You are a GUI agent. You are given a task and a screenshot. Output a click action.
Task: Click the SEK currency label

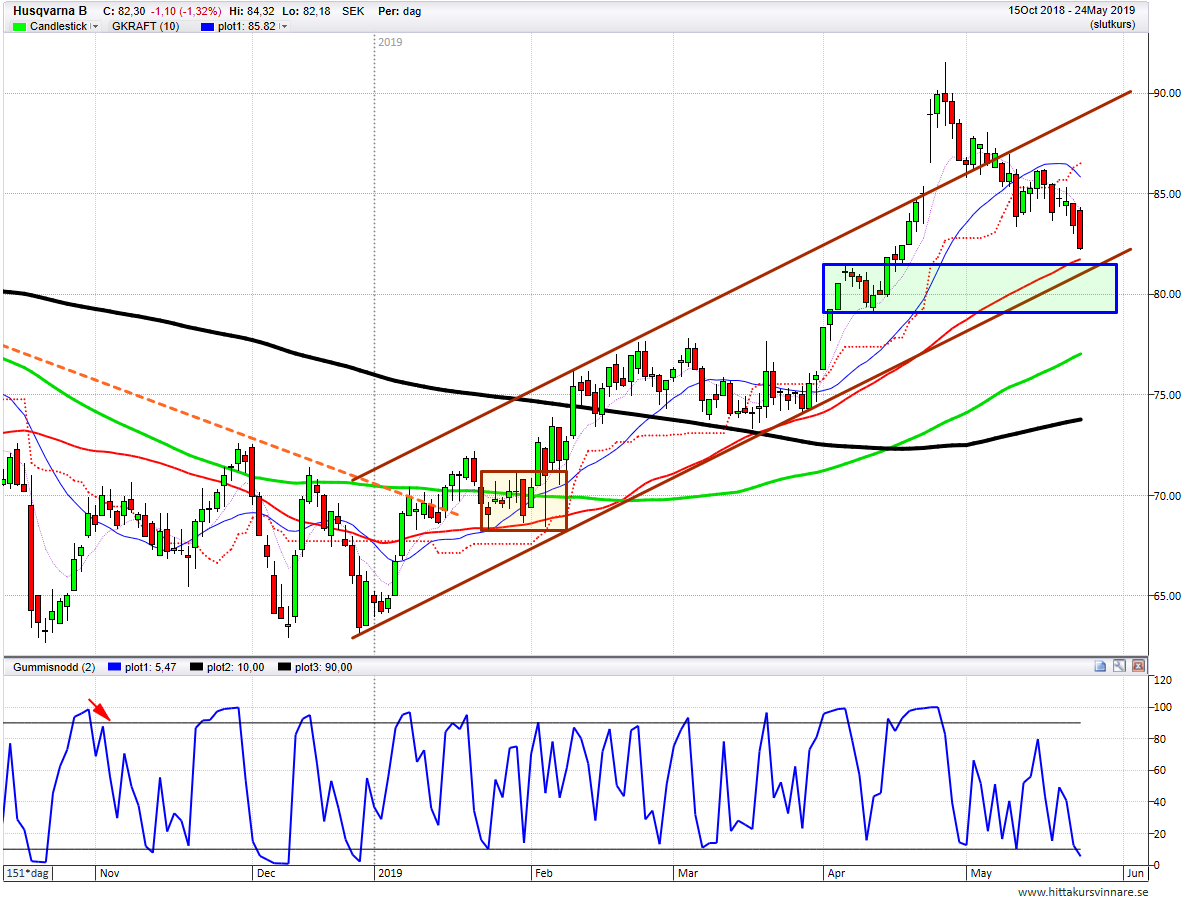[x=353, y=11]
